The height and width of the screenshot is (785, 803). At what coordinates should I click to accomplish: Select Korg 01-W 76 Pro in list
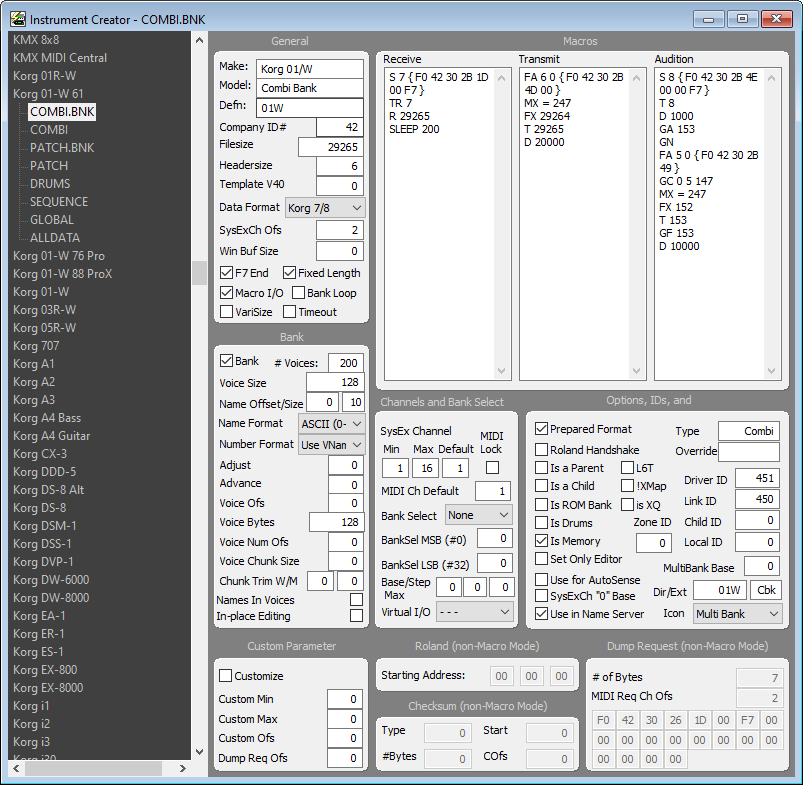point(59,256)
